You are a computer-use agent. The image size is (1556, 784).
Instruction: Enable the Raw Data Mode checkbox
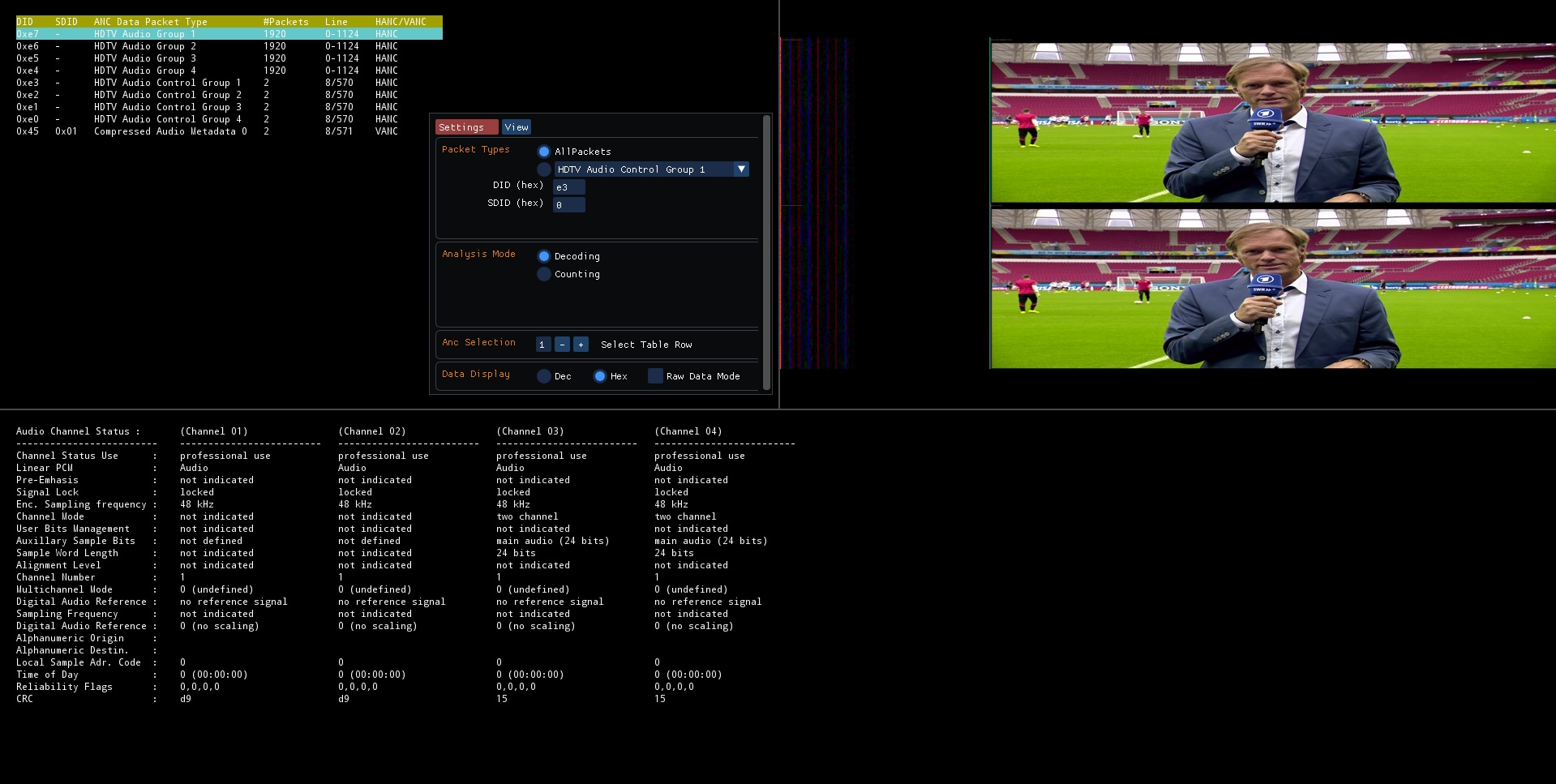(655, 376)
